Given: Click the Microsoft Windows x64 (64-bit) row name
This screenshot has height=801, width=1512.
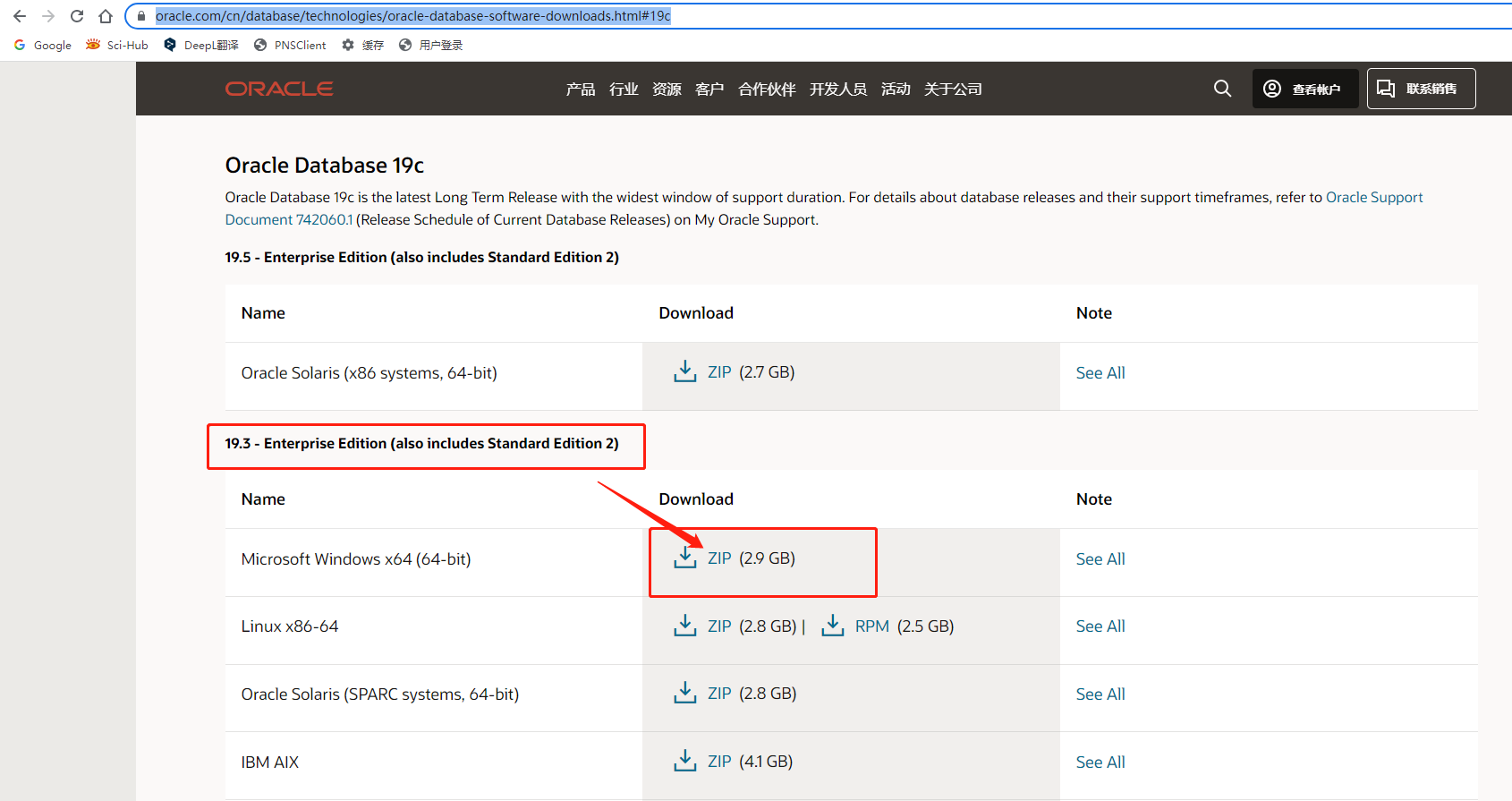Looking at the screenshot, I should pyautogui.click(x=356, y=559).
